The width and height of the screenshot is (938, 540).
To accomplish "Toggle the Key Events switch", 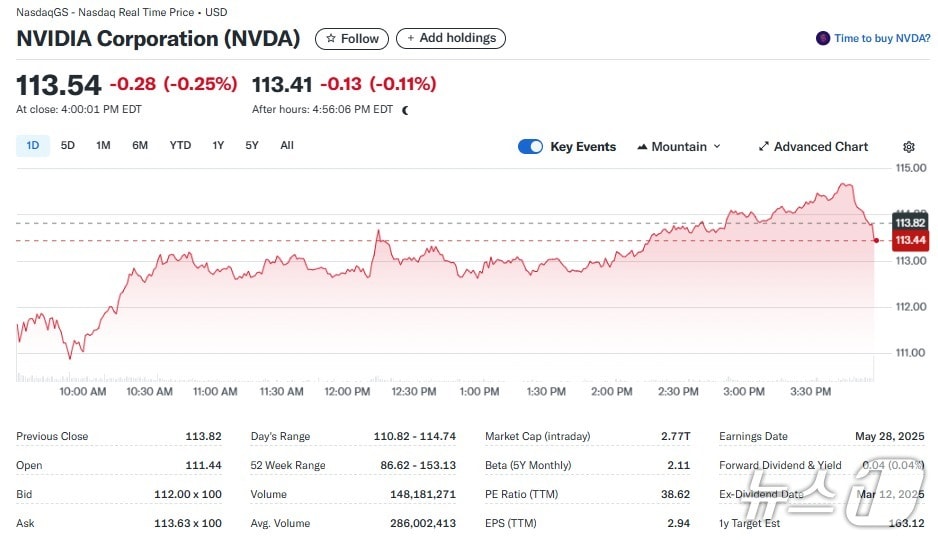I will tap(530, 147).
